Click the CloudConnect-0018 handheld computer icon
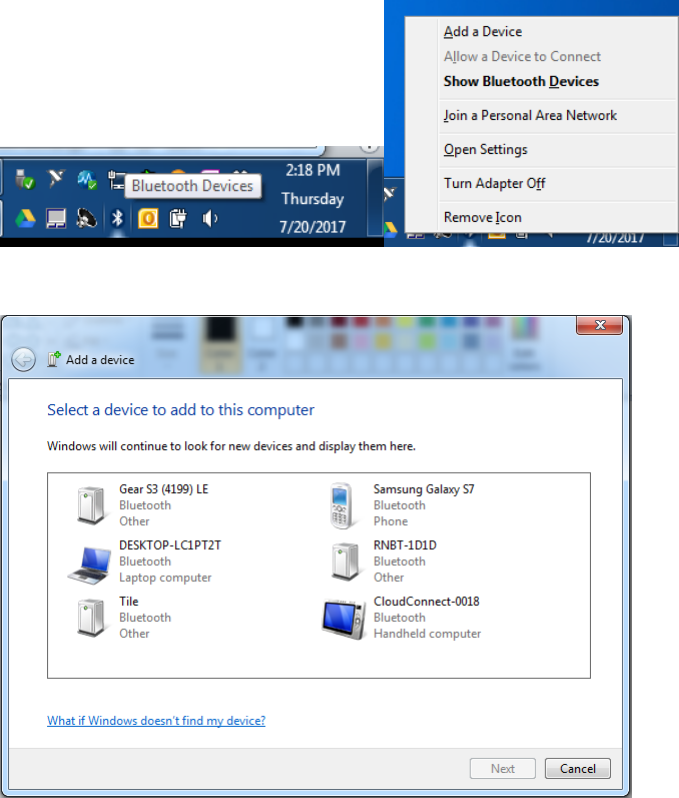Screen dimensions: 679x798 pos(344,619)
